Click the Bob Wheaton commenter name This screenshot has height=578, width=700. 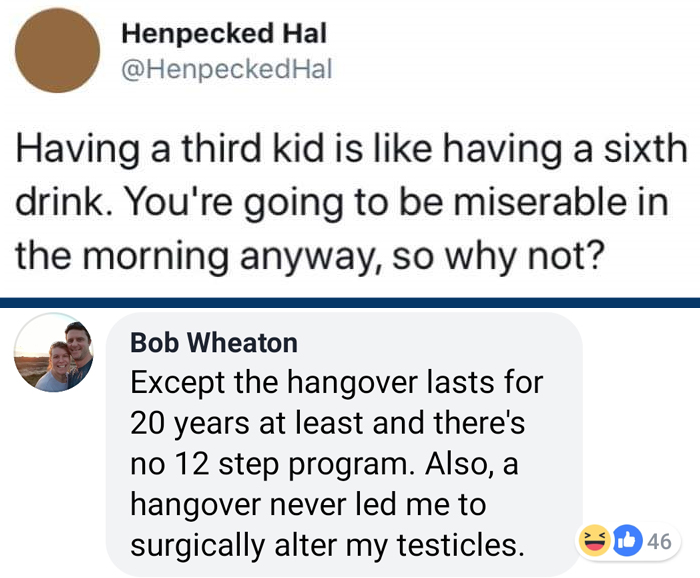click(214, 343)
